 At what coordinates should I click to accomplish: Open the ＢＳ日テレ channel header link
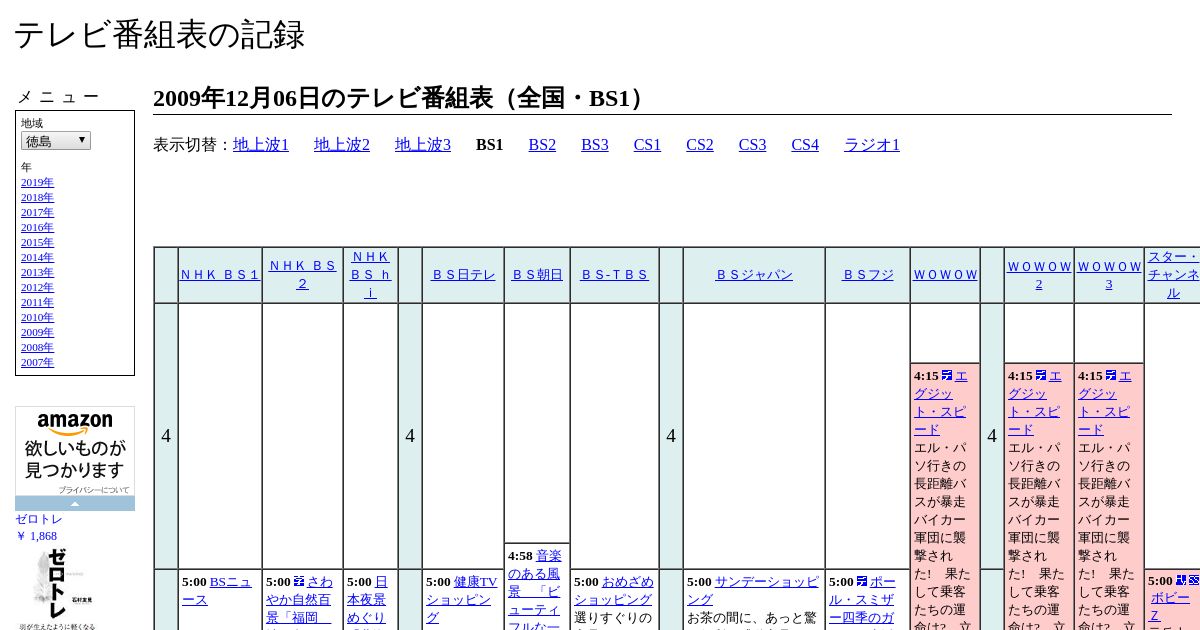[463, 275]
